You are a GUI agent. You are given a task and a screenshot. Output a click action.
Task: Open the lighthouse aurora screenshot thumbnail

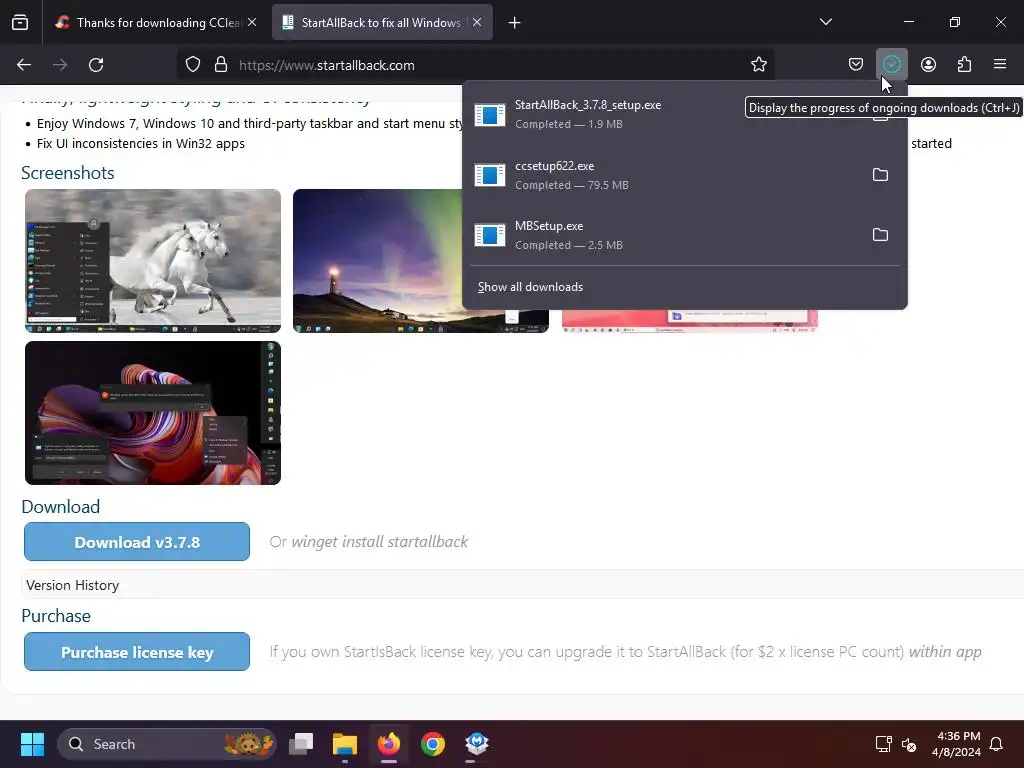point(377,261)
